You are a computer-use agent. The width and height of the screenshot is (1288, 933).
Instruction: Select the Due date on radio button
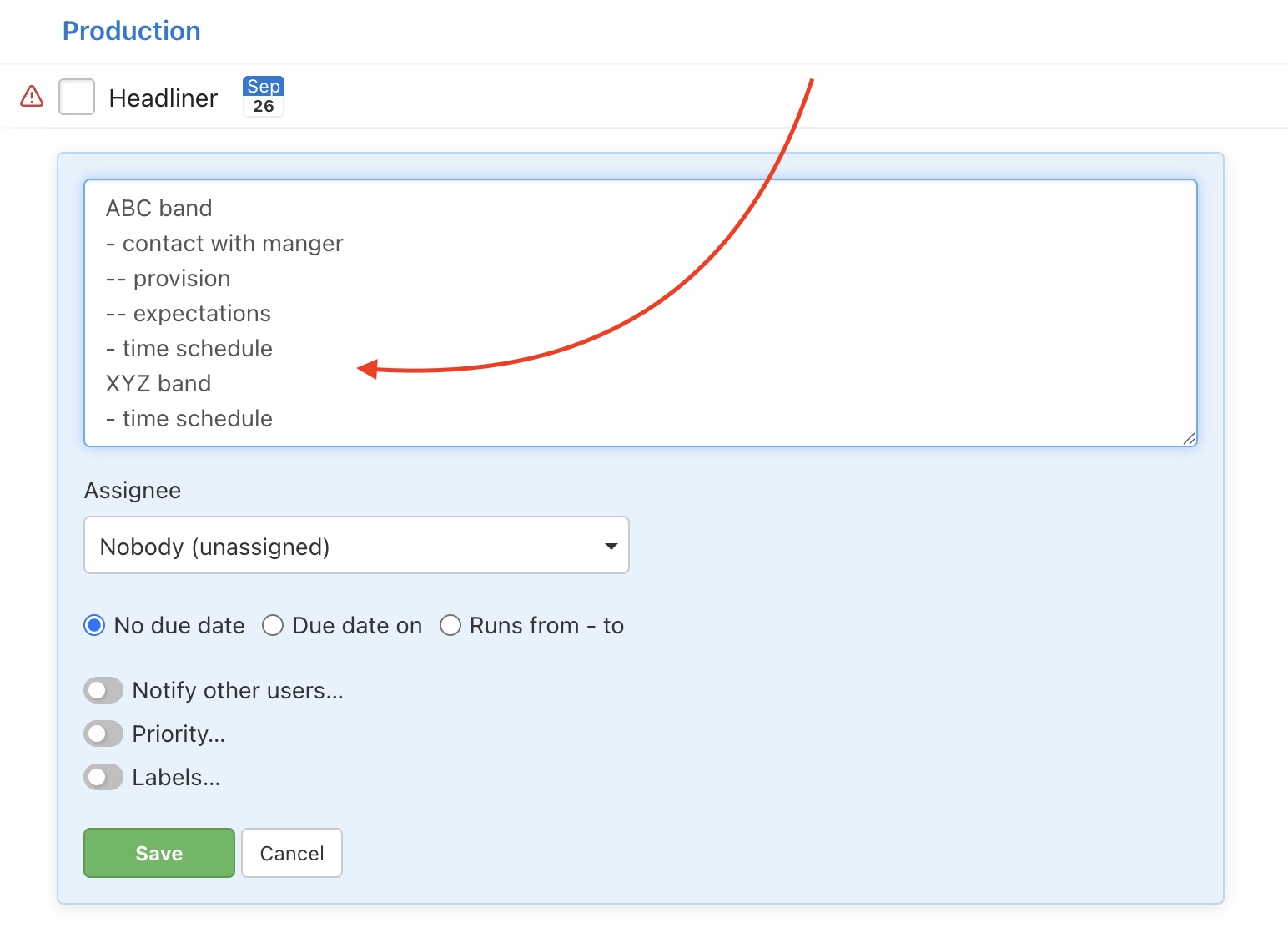(x=273, y=625)
